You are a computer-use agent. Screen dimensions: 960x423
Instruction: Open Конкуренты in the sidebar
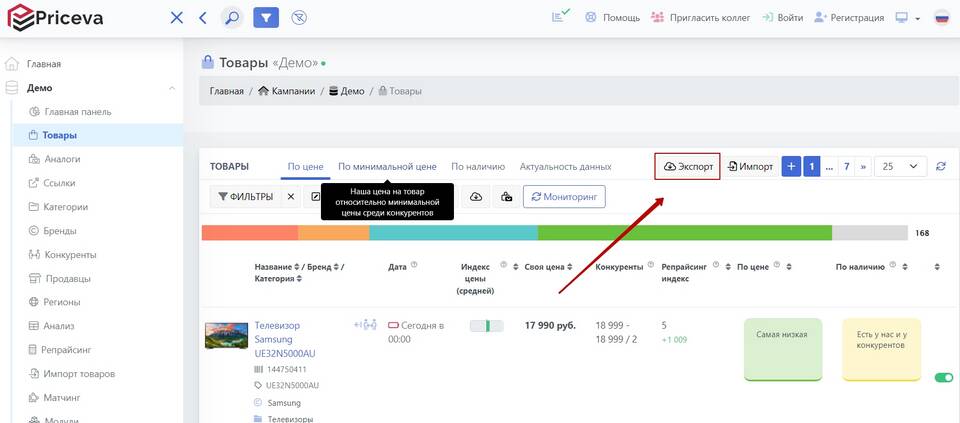[70, 255]
